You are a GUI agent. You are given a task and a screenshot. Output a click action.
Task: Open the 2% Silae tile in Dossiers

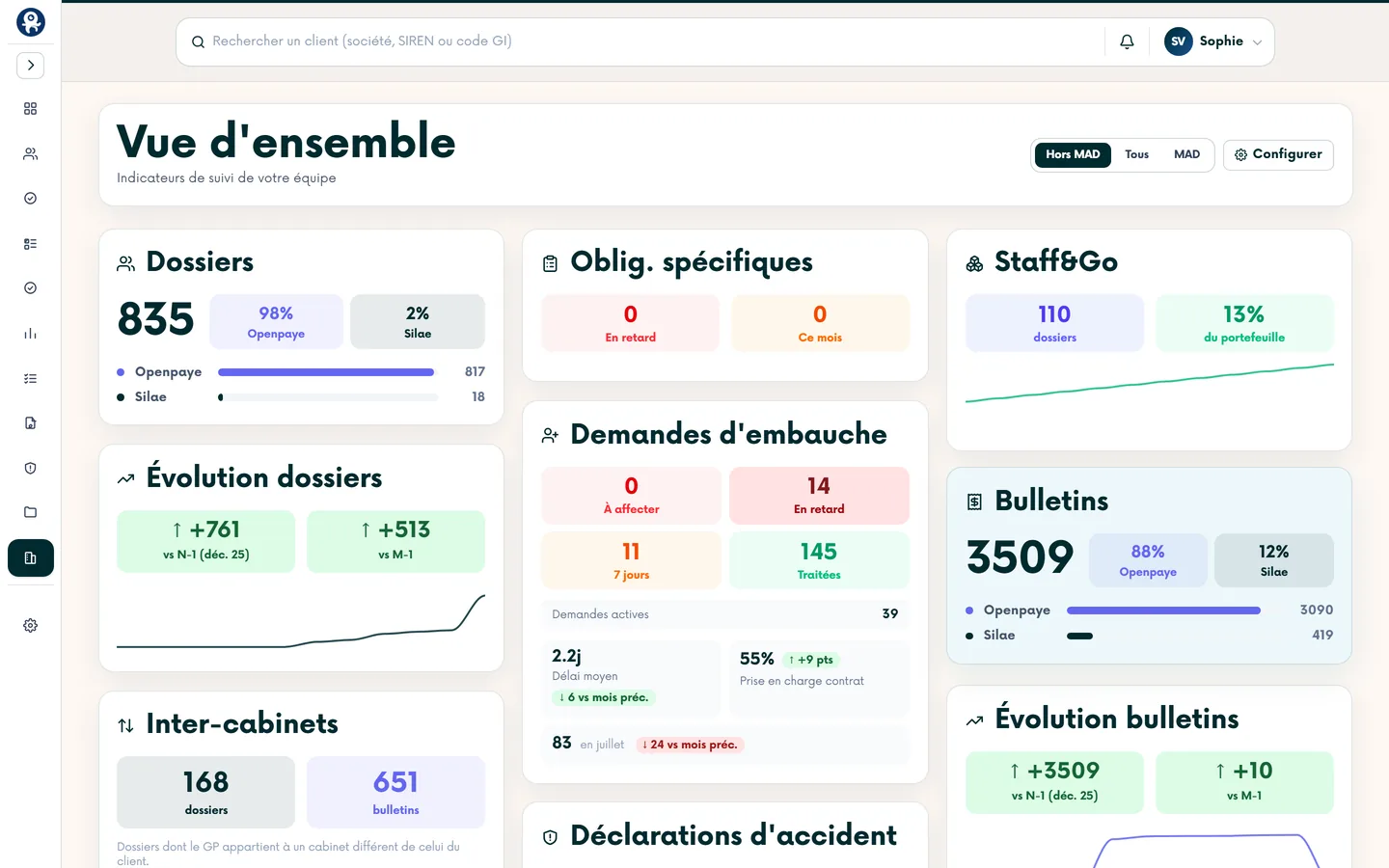(x=418, y=322)
